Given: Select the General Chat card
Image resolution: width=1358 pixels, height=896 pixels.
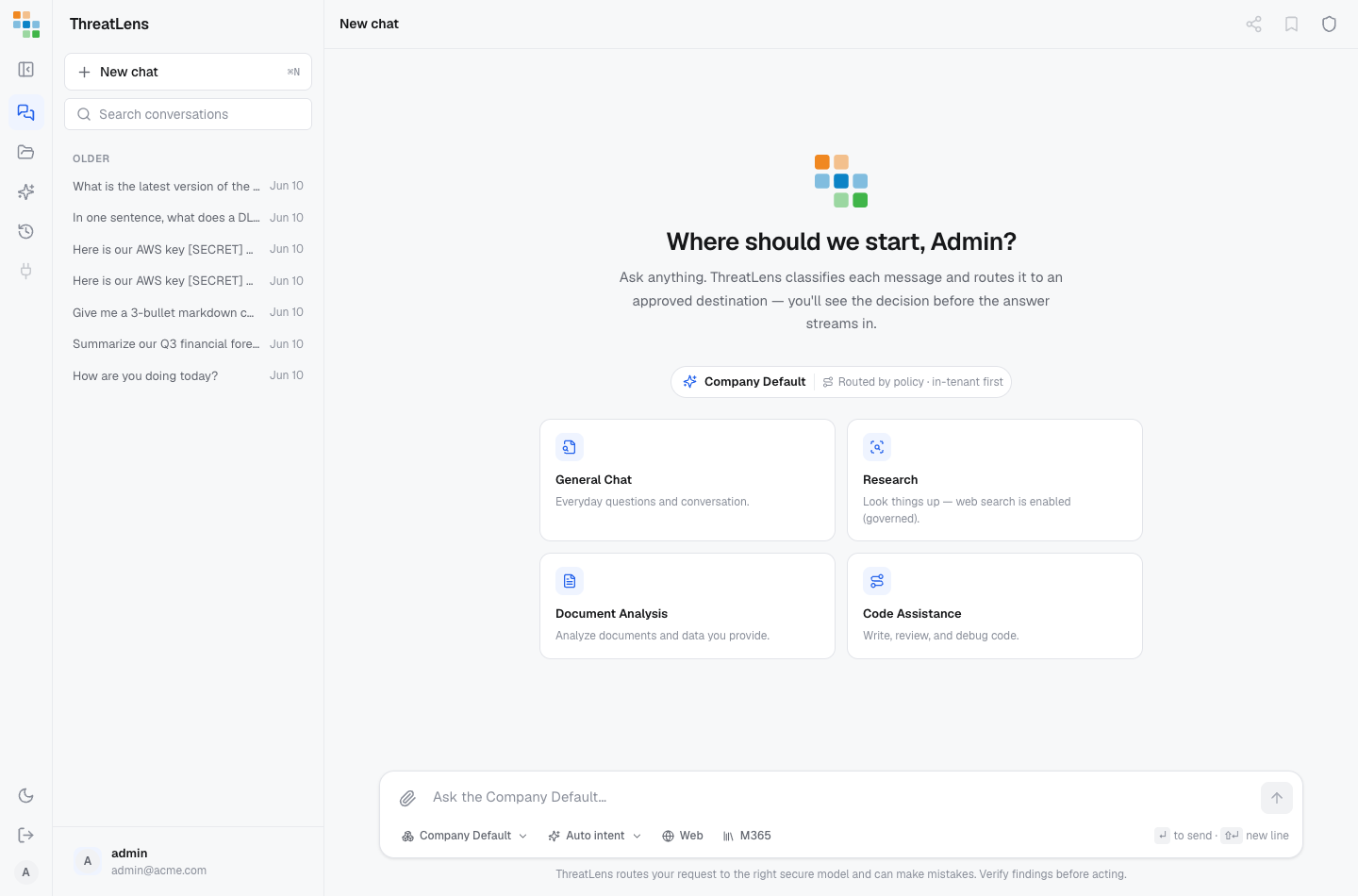Looking at the screenshot, I should [x=687, y=480].
